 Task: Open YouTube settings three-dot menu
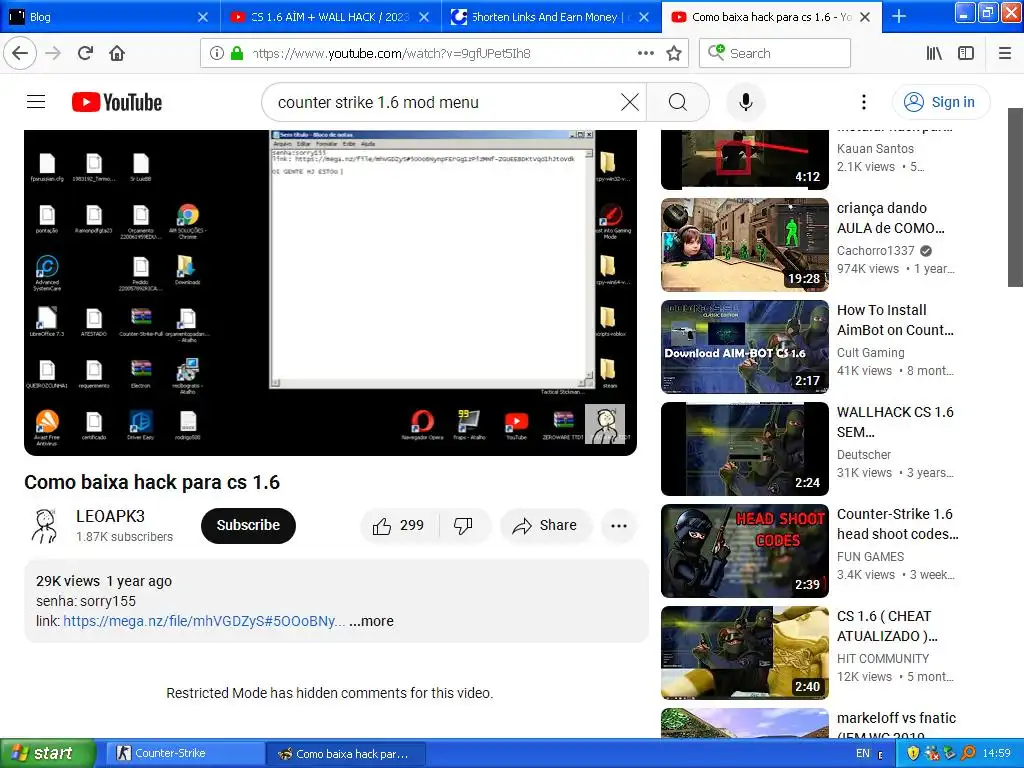[864, 102]
